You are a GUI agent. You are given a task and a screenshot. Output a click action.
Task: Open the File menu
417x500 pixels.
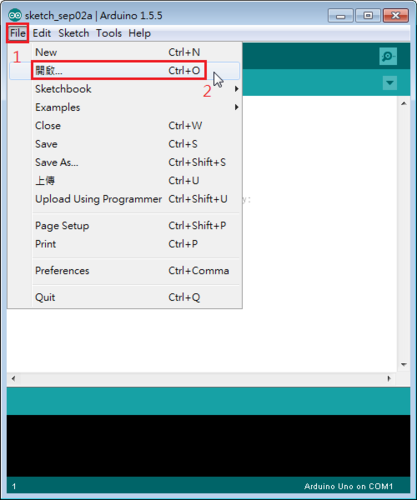click(18, 33)
